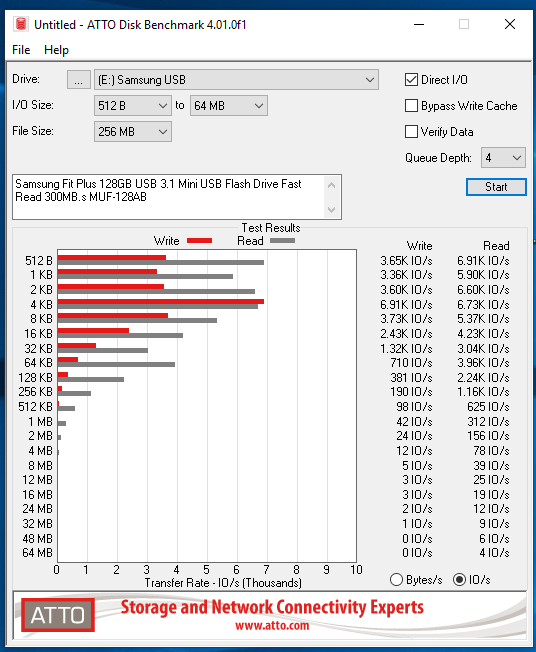This screenshot has height=652, width=536.
Task: Click the 128 KB write value 381 IO/s
Action: 411,378
